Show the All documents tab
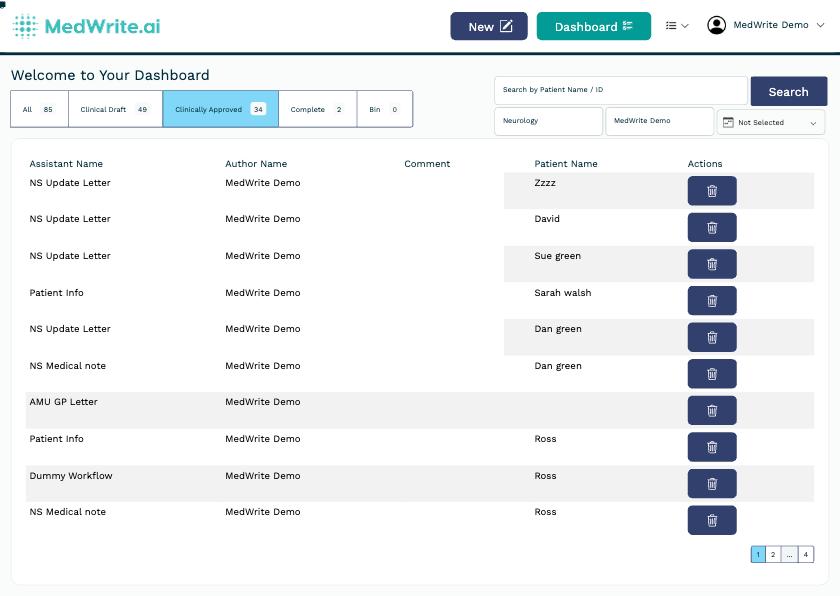 pyautogui.click(x=39, y=109)
